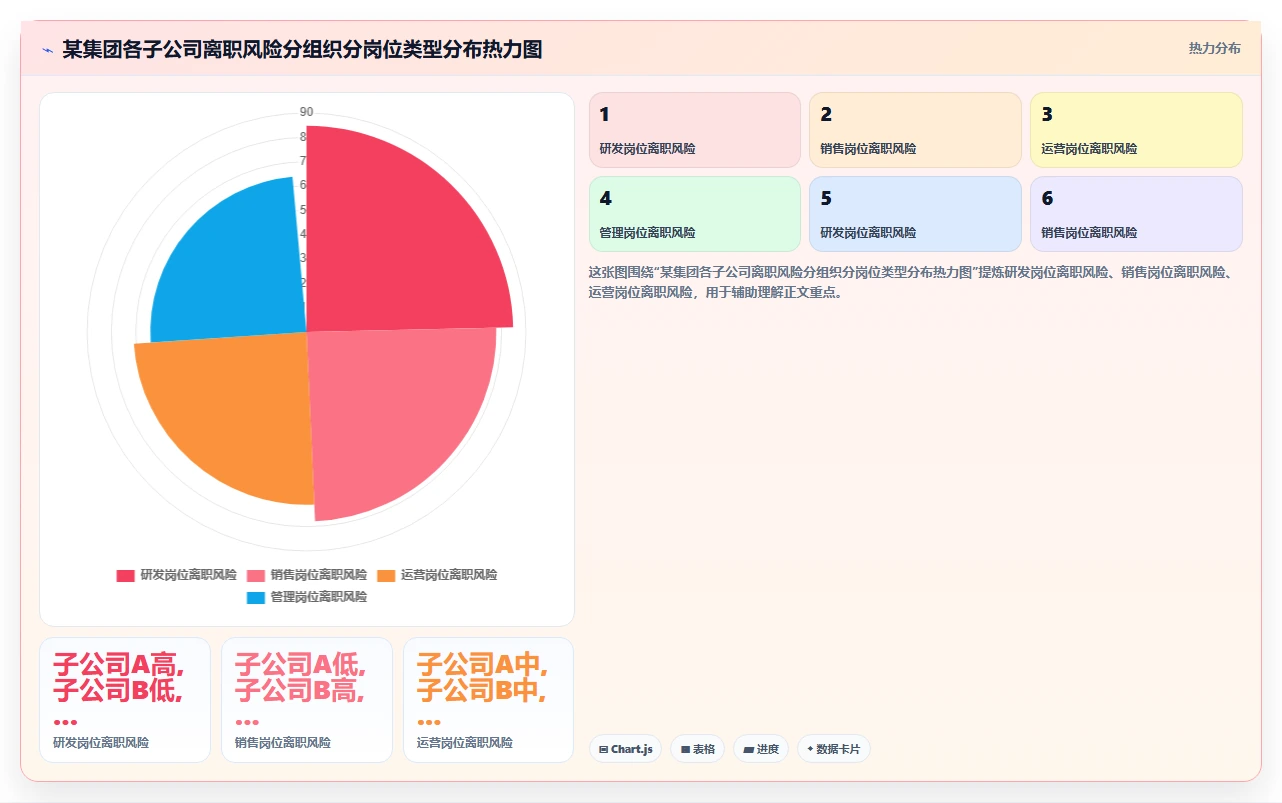Screen dimensions: 1282x803
Task: Toggle 运营岗位离职风险 legend label under the chart
Action: 449,575
